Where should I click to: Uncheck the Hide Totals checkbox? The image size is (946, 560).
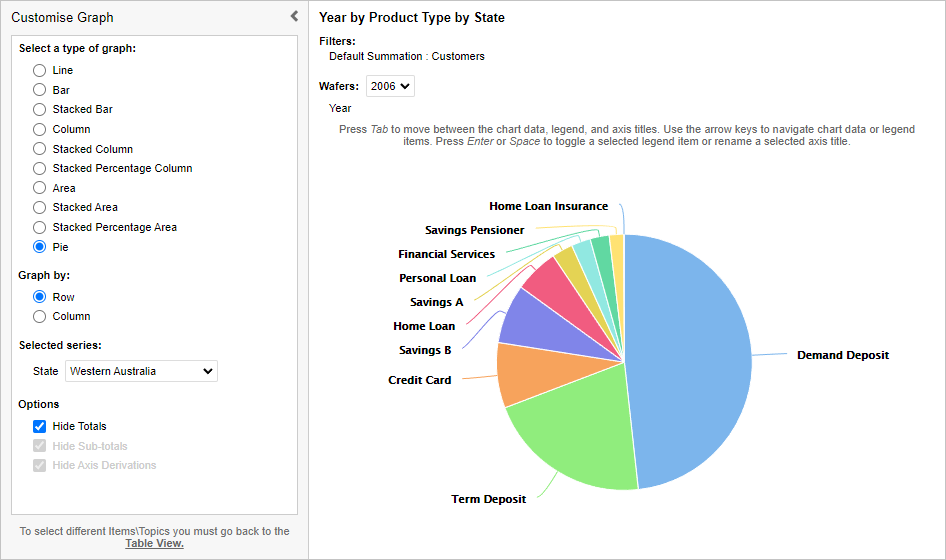pos(40,427)
